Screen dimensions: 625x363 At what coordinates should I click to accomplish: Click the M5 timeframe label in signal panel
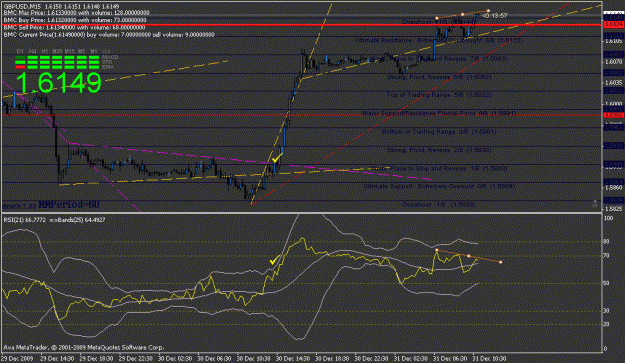pyautogui.click(x=82, y=51)
